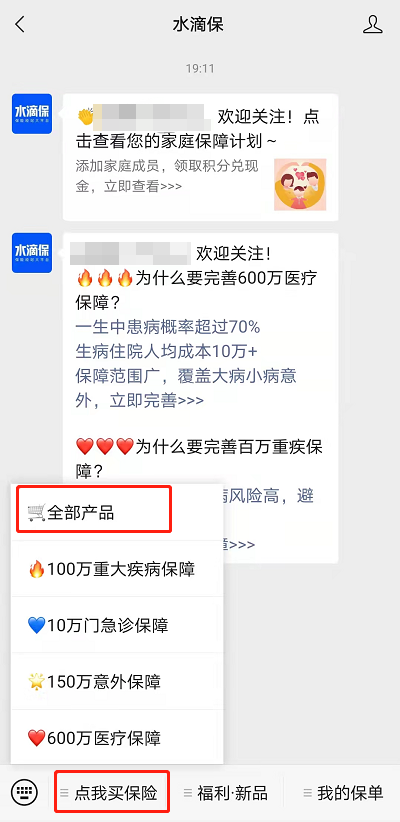The image size is (400, 822).
Task: Tap the back arrow icon
Action: coord(20,24)
